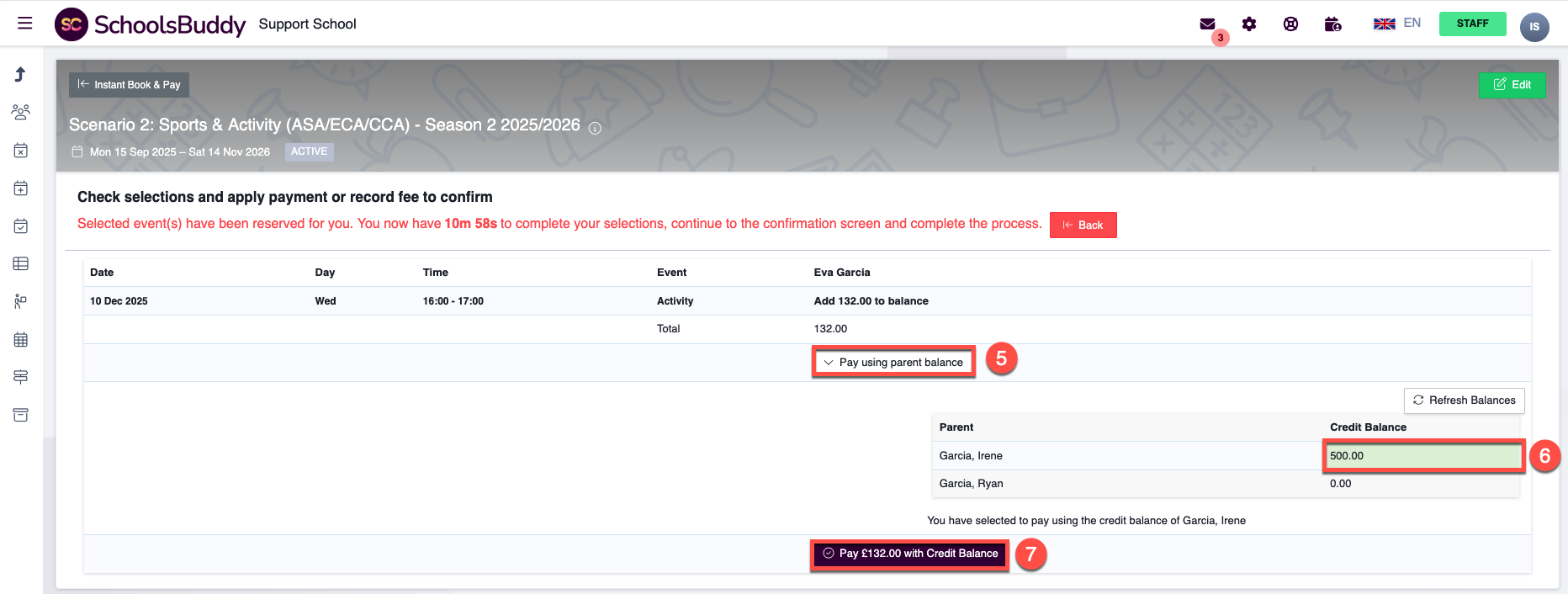Open the calendar with user icon
The height and width of the screenshot is (594, 1568).
tap(1332, 24)
